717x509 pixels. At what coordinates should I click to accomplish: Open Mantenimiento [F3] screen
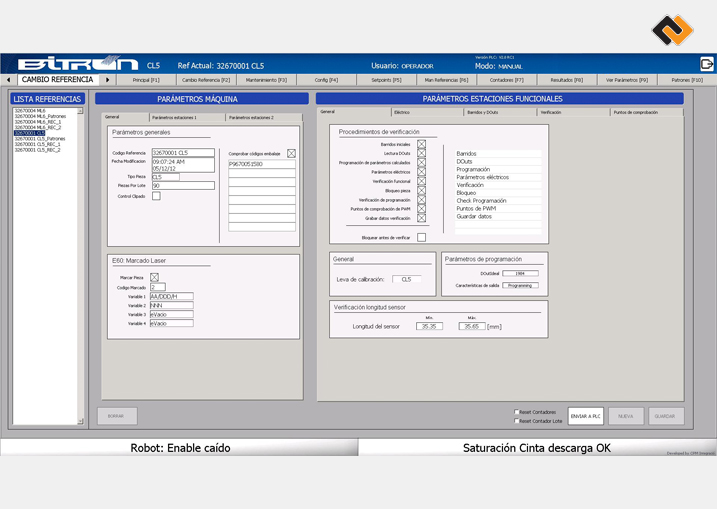tap(266, 80)
